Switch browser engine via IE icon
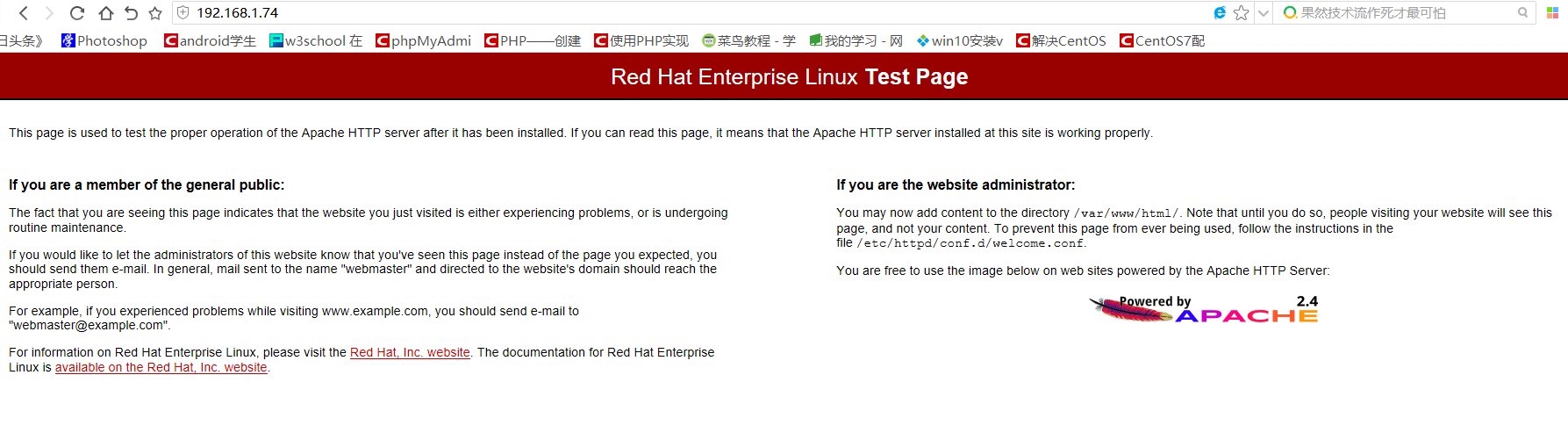The image size is (1568, 440). coord(1220,12)
